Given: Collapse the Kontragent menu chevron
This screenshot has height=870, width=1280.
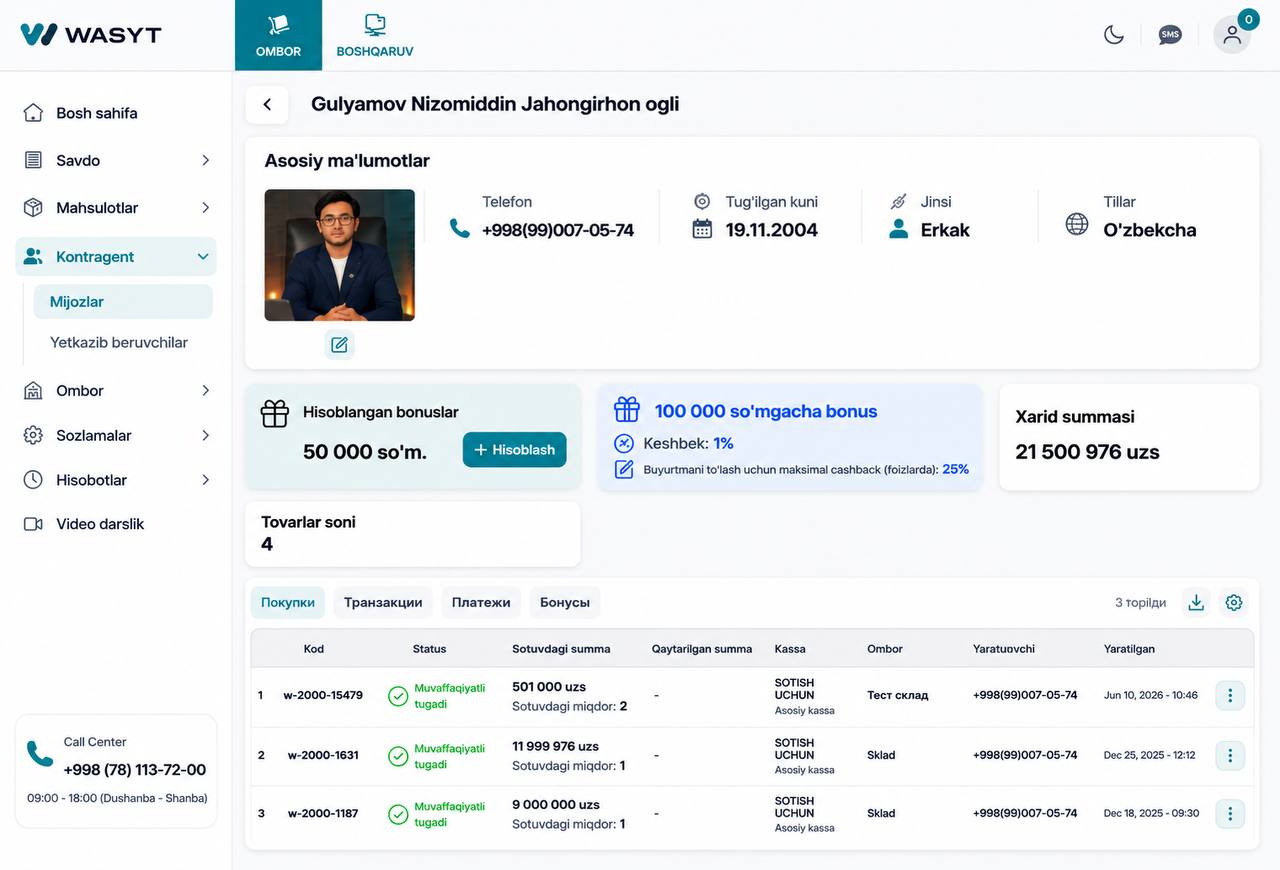Looking at the screenshot, I should (203, 257).
